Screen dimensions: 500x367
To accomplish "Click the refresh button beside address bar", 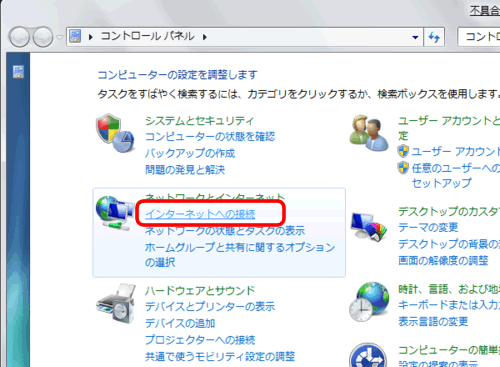I will (x=434, y=37).
